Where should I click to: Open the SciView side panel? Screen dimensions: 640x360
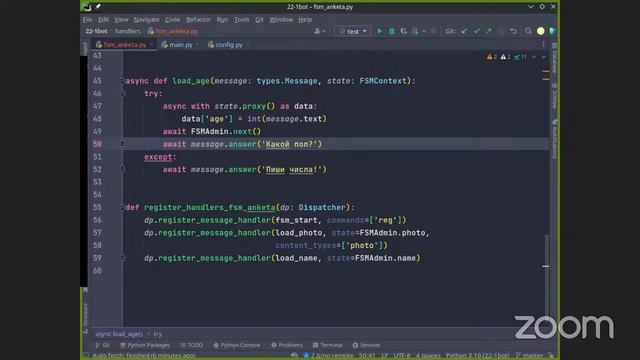point(554,96)
